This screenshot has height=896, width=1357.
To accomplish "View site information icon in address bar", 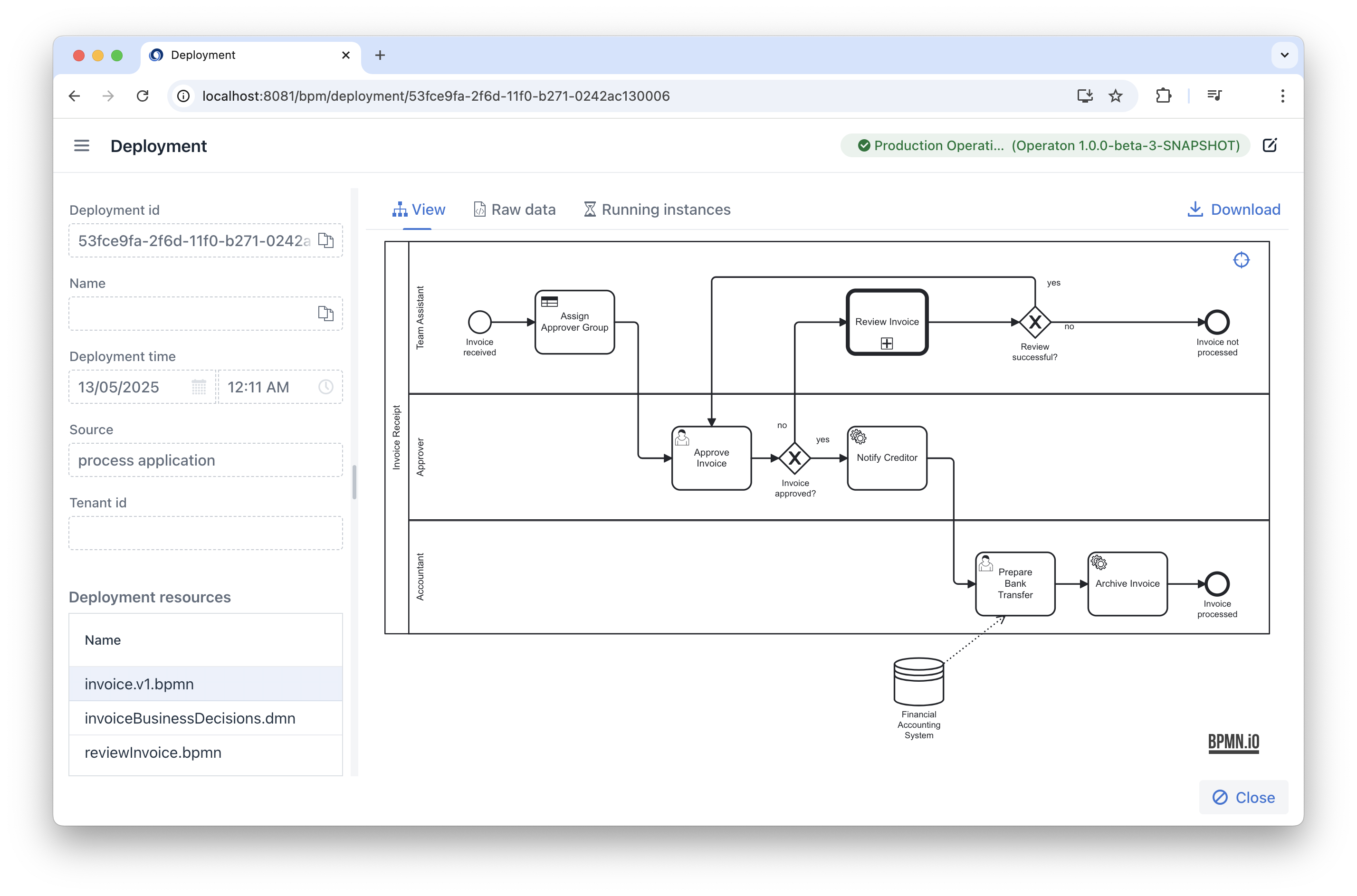I will 183,96.
